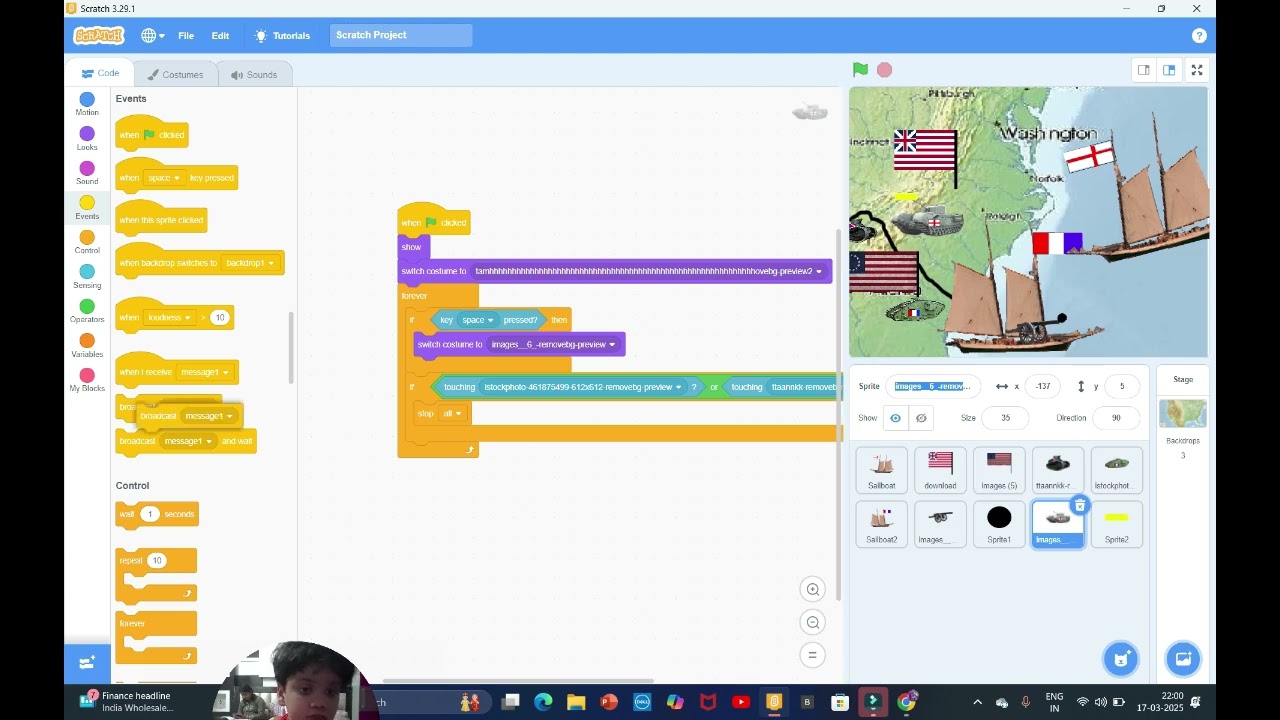The width and height of the screenshot is (1280, 720).
Task: Select the Sprite2 yellow sprite
Action: coord(1117,524)
